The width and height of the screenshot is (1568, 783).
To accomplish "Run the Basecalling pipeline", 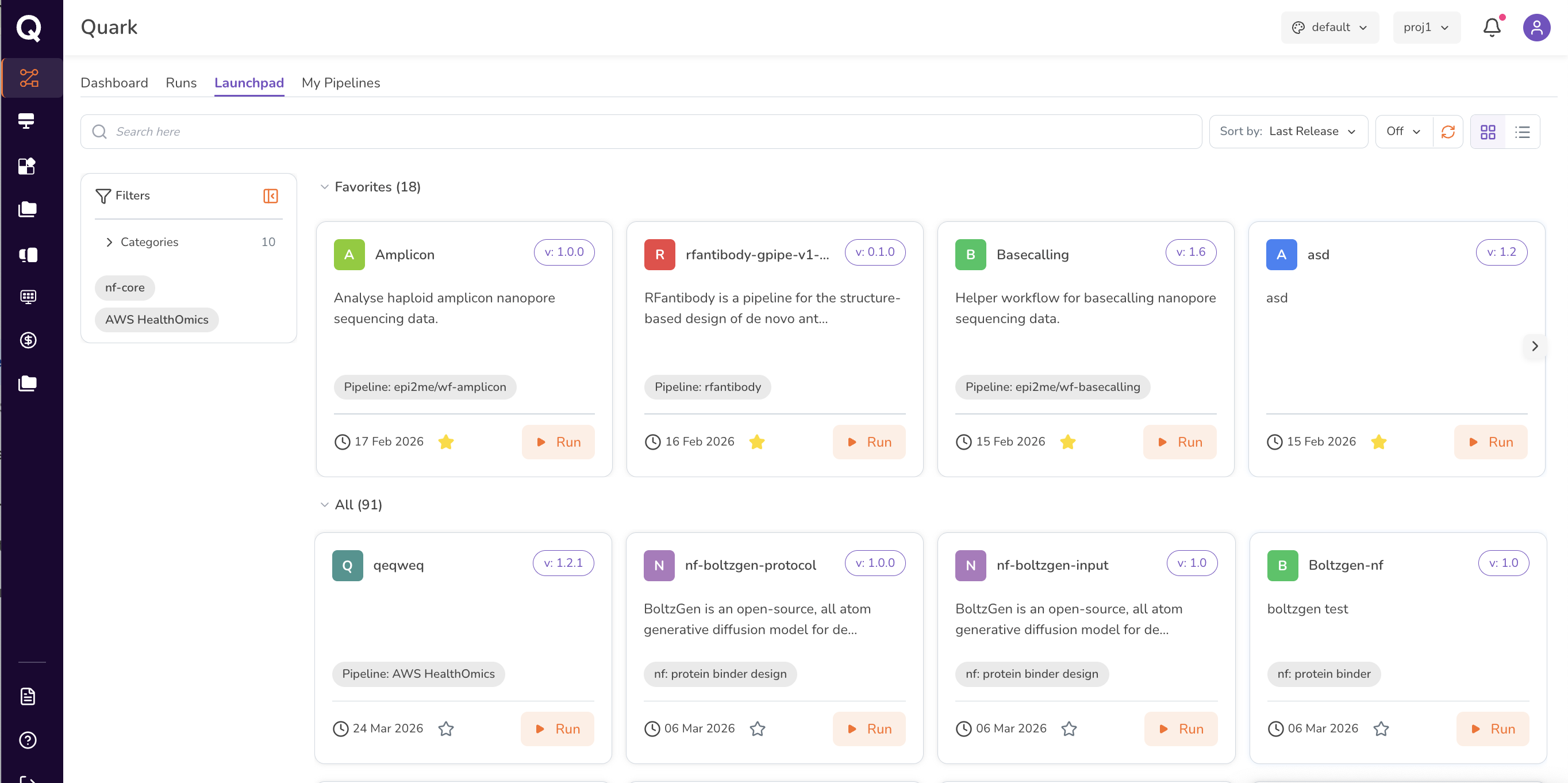I will click(x=1179, y=442).
